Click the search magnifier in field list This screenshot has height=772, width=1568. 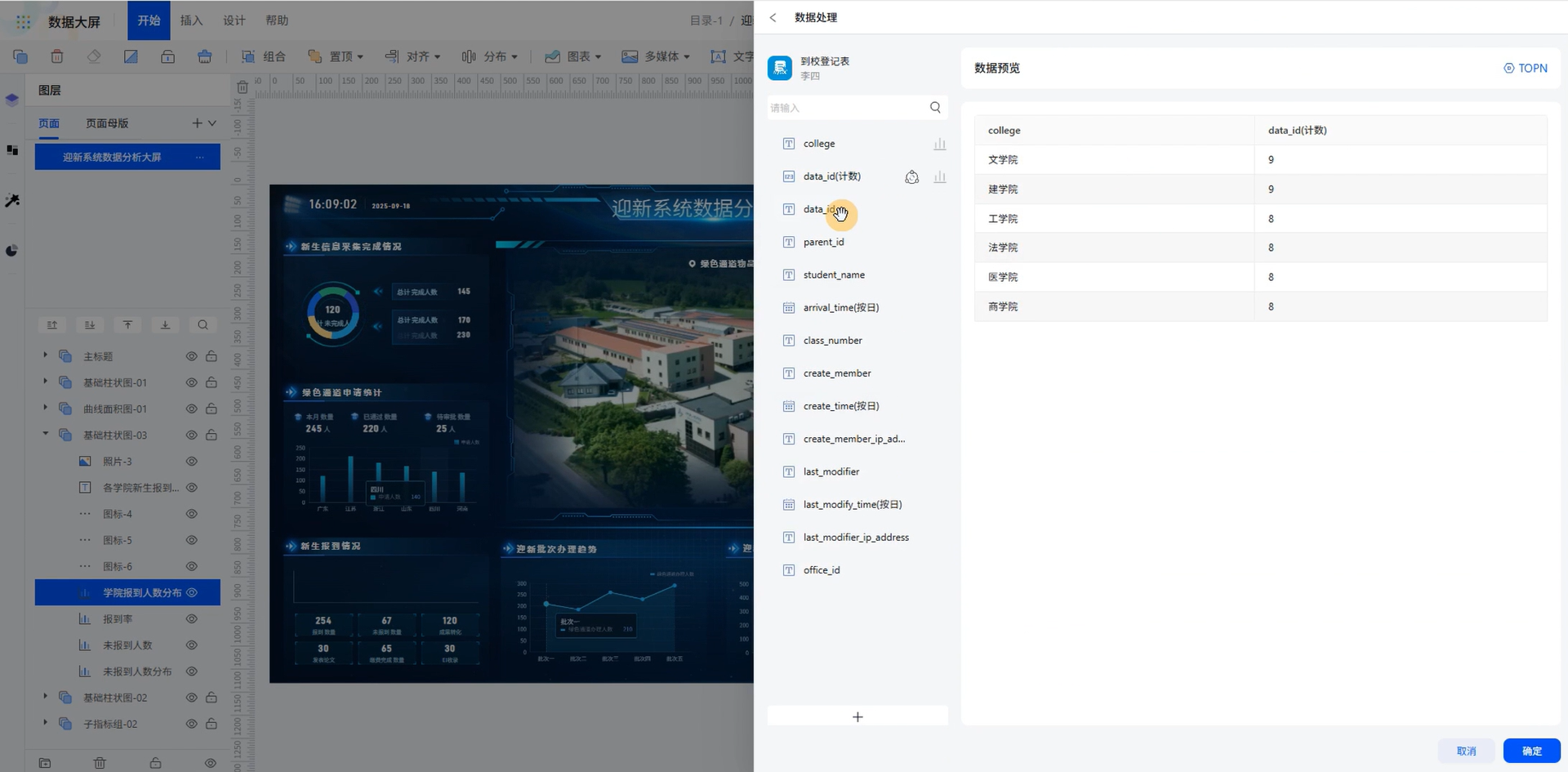(x=935, y=108)
